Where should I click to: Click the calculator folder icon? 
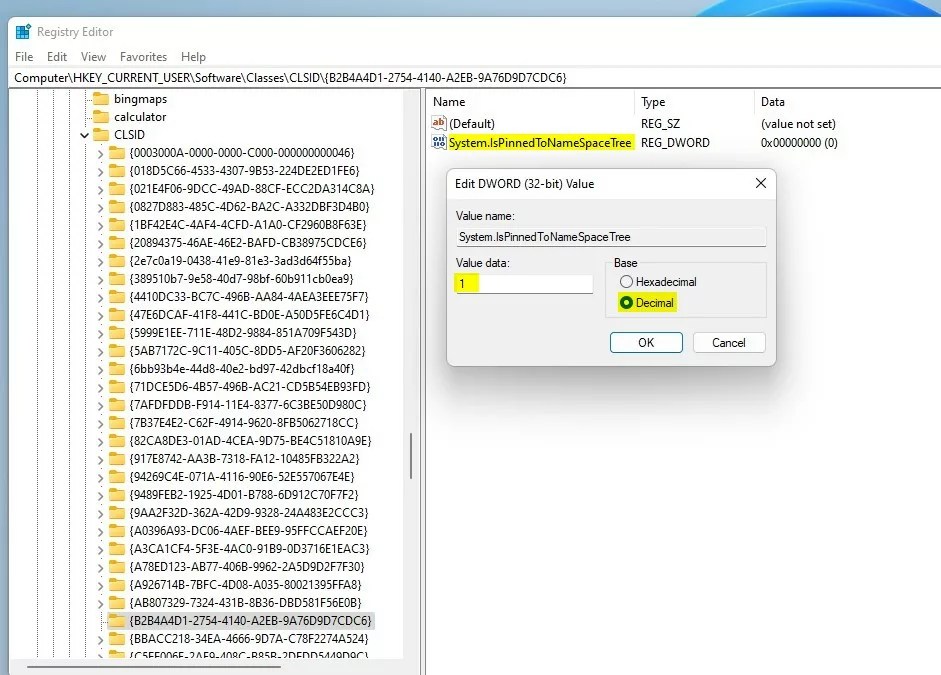[x=102, y=117]
